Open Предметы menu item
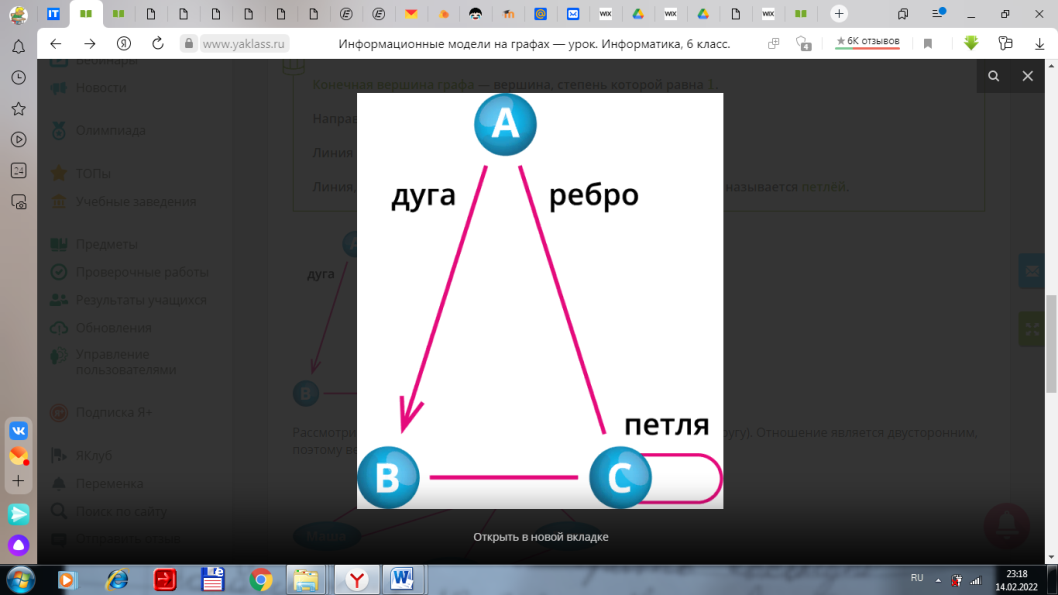The image size is (1058, 595). [x=106, y=244]
